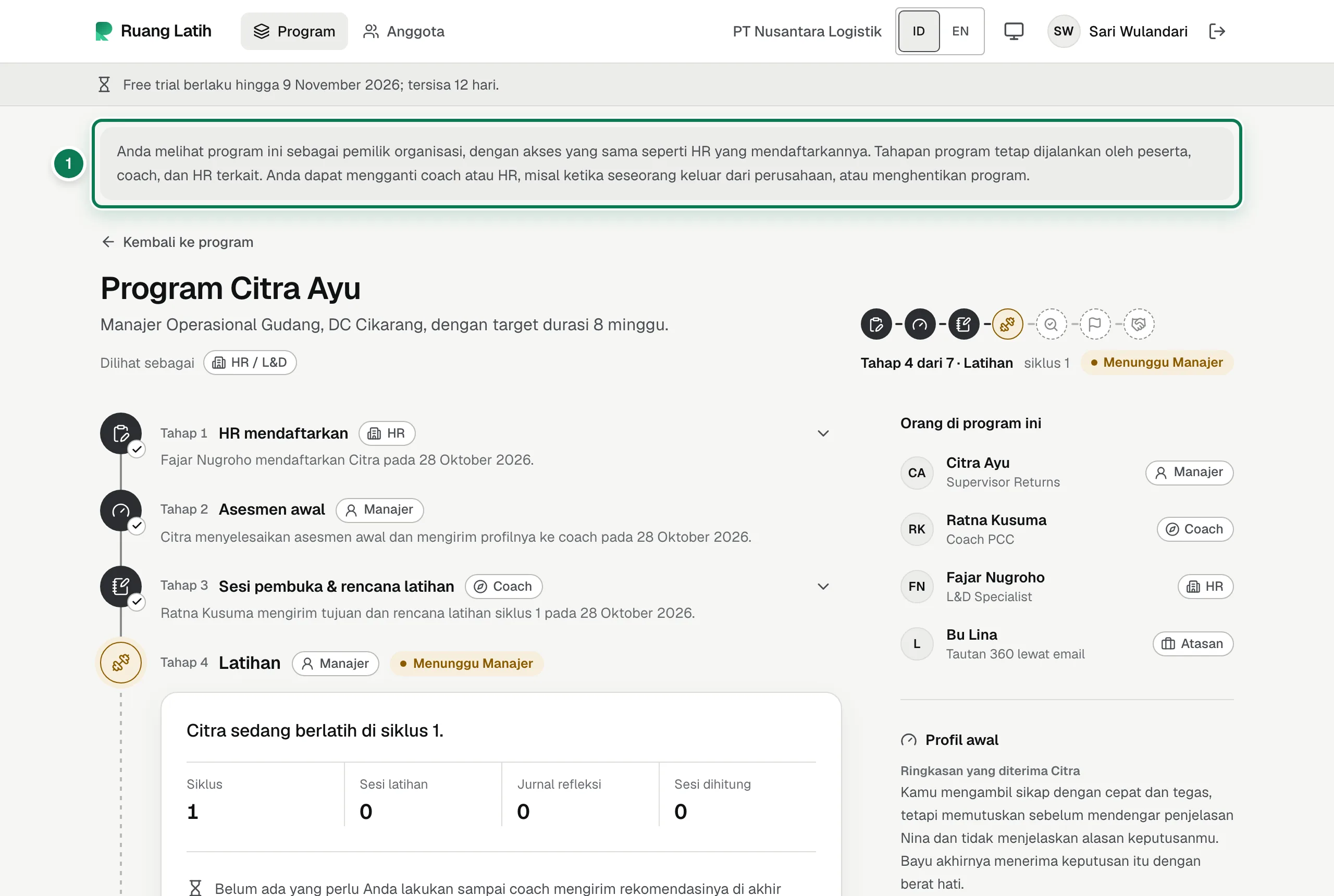The height and width of the screenshot is (896, 1334).
Task: Click Menunggu Manajer status badge in header
Action: [x=1157, y=362]
